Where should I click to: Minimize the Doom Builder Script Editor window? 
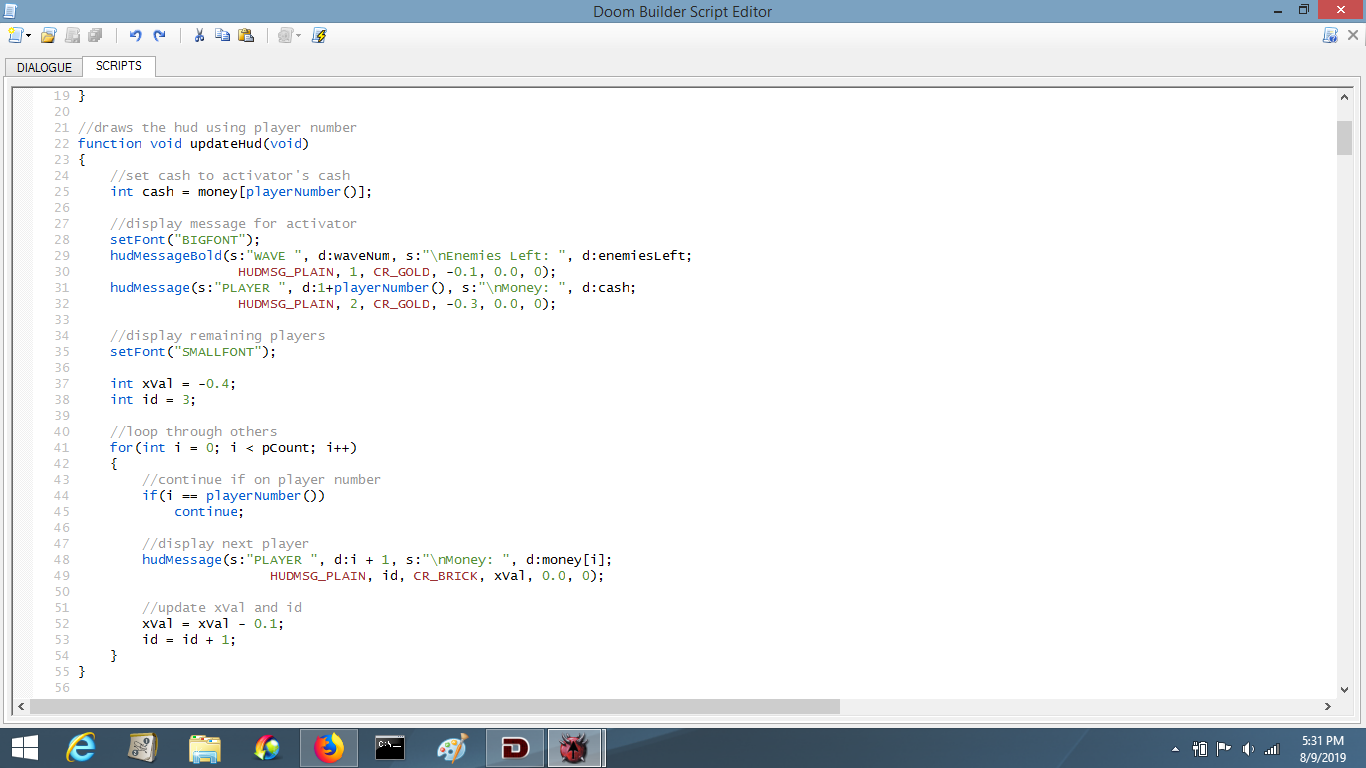coord(1277,10)
